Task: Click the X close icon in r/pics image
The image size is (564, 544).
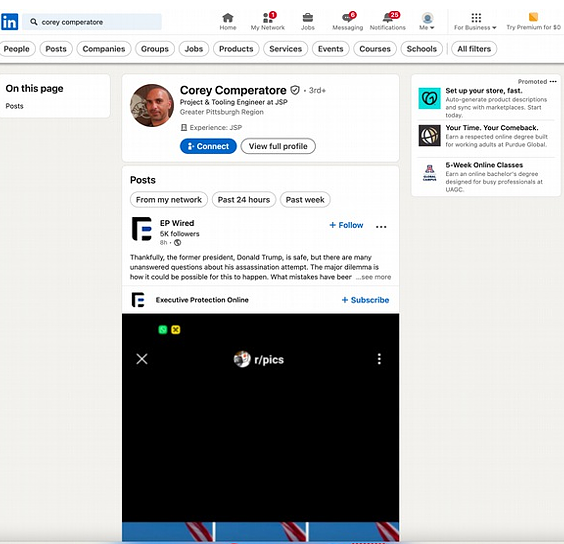Action: click(x=142, y=359)
